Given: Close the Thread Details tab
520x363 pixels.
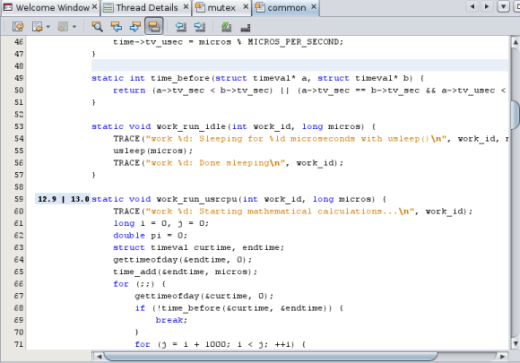Looking at the screenshot, I should [x=186, y=7].
